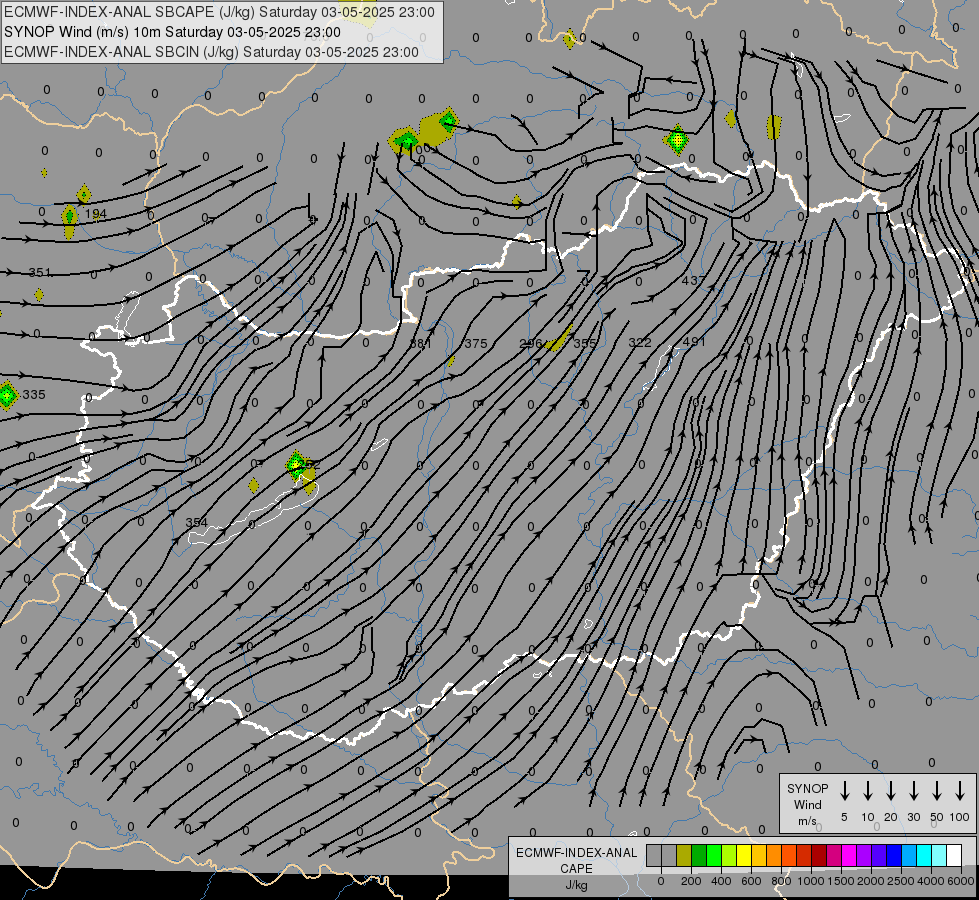This screenshot has width=979, height=900.
Task: Click the SYNOP Wind 10m title line
Action: 172,32
